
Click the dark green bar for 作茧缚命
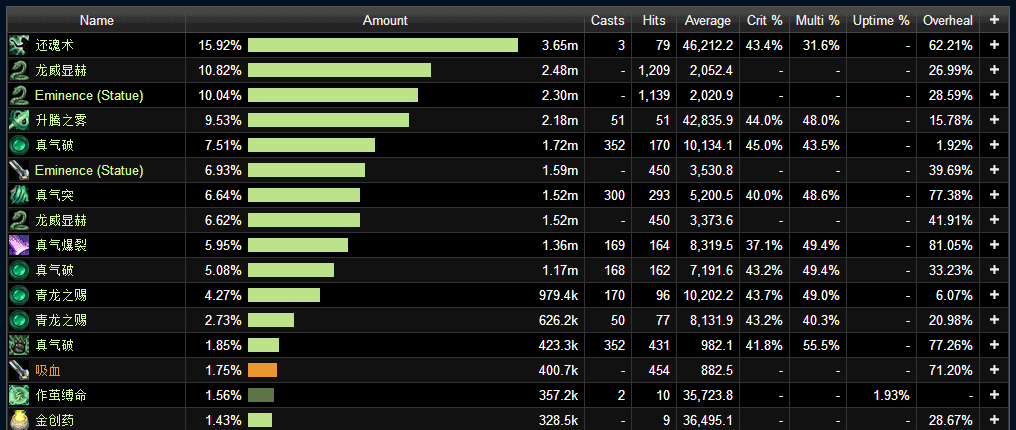[261, 396]
